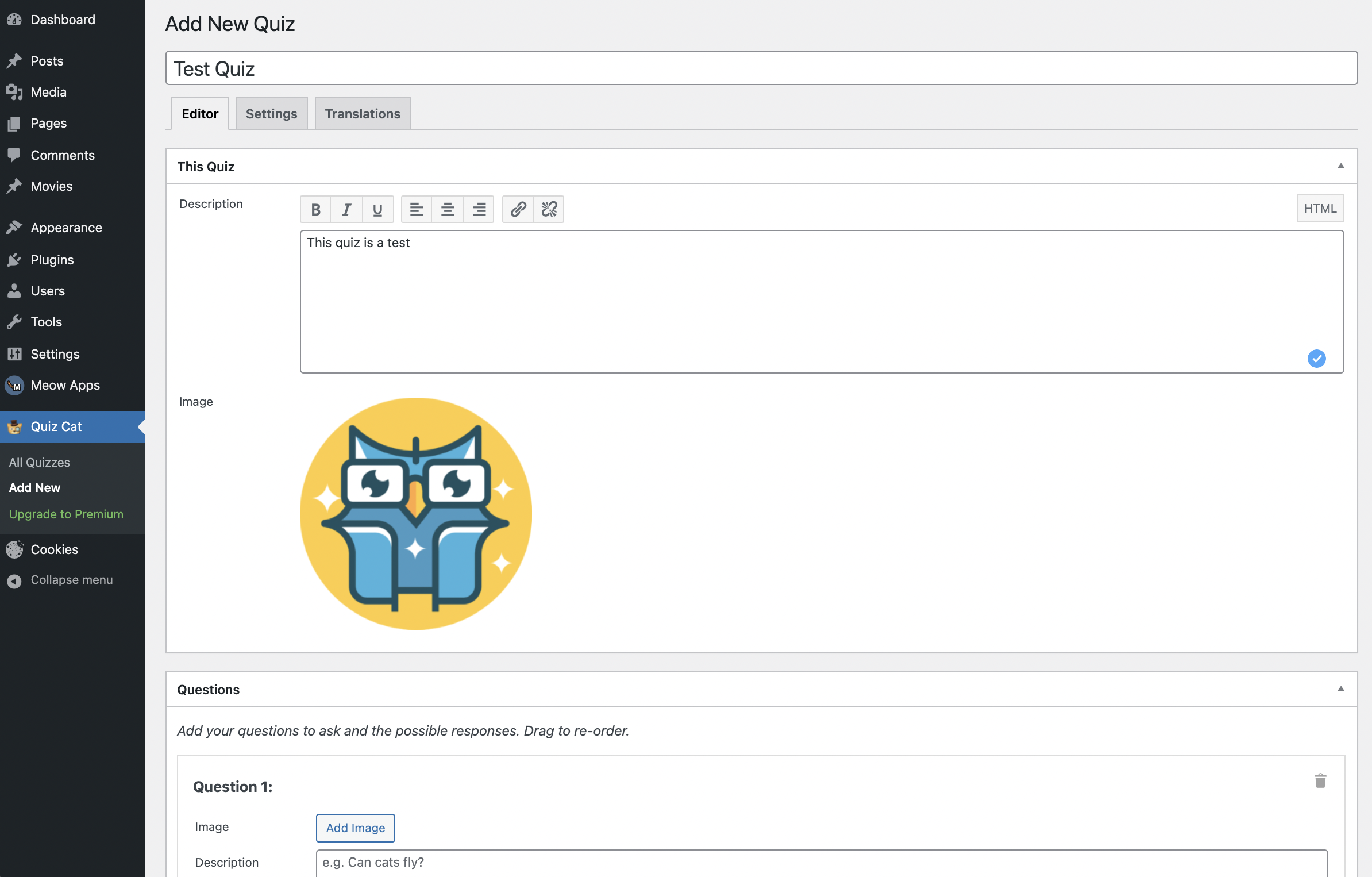The image size is (1372, 877).
Task: Focus the Test Quiz title field
Action: [x=761, y=68]
